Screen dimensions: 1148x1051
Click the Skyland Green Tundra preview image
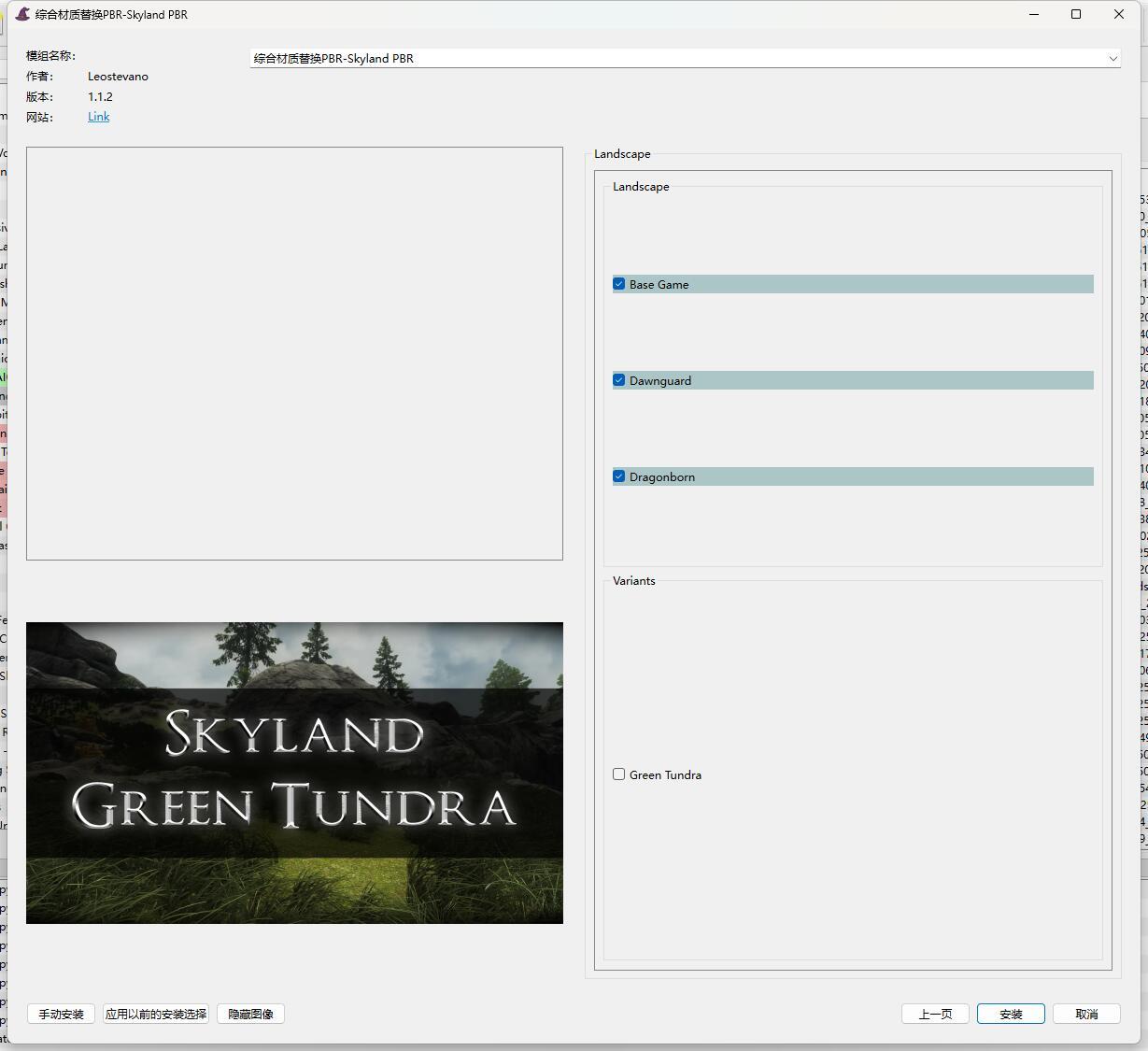[294, 773]
